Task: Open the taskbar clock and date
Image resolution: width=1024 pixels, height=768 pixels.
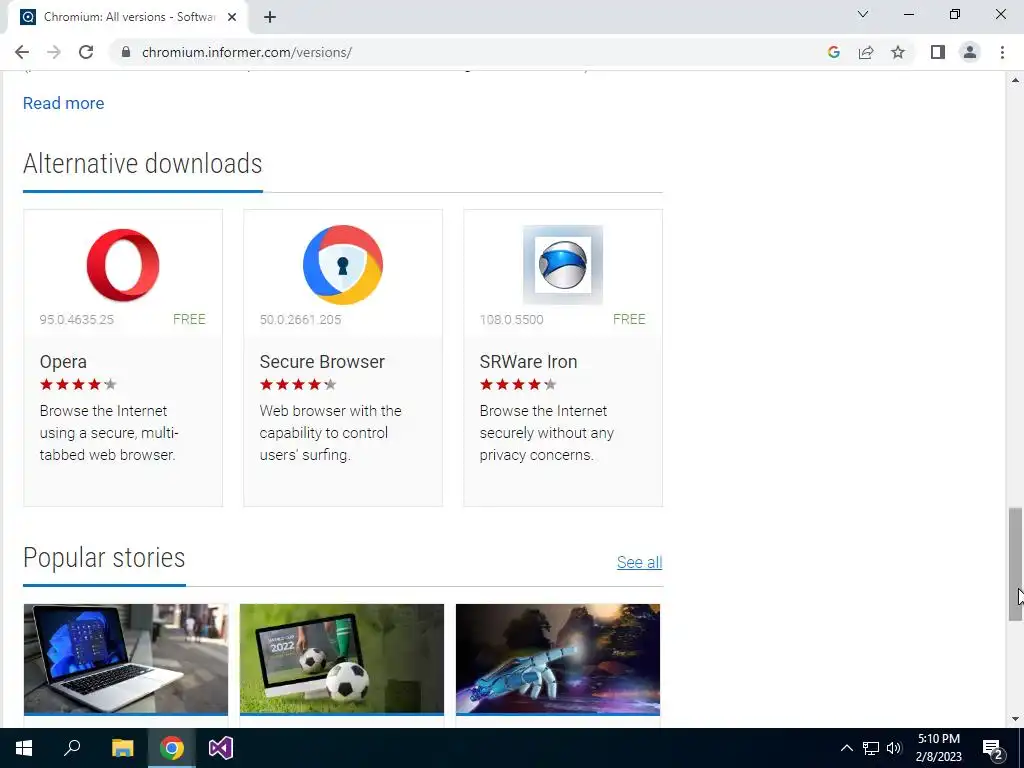Action: tap(938, 748)
